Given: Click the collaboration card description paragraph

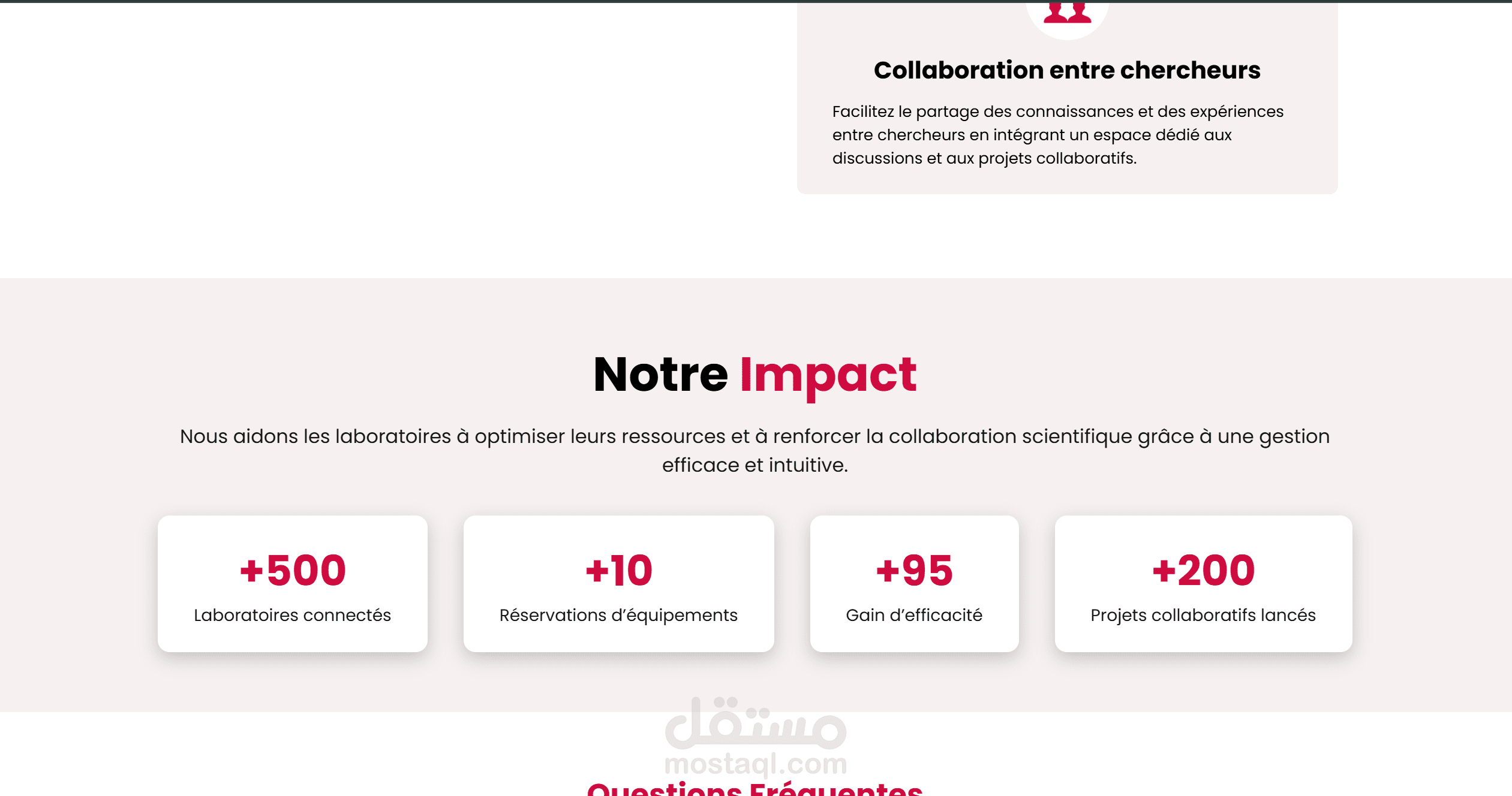Looking at the screenshot, I should (1058, 135).
